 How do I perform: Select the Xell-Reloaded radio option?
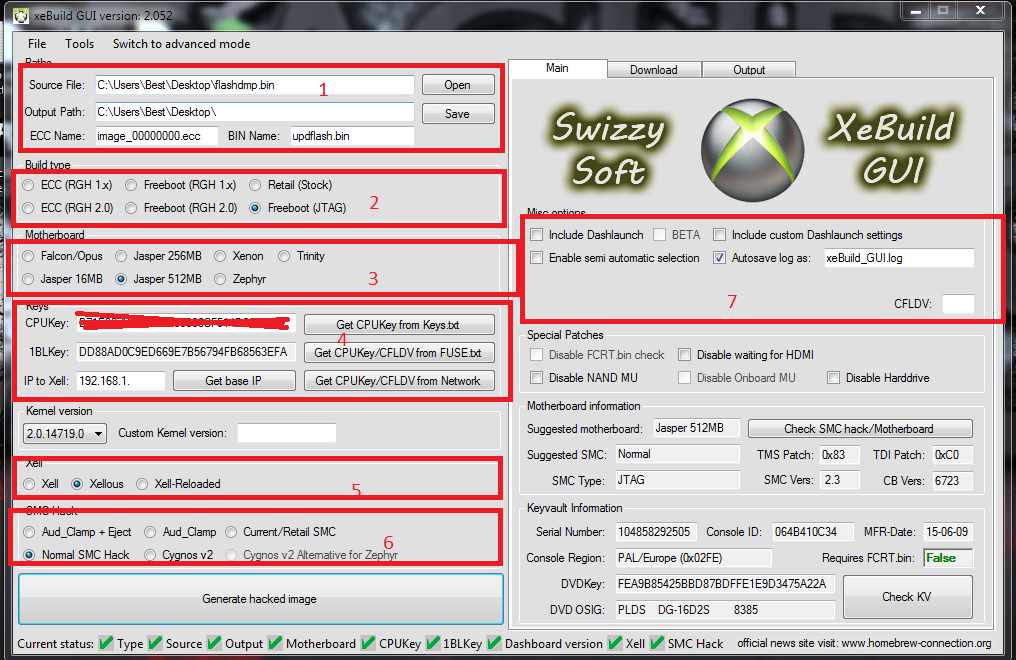[x=179, y=484]
